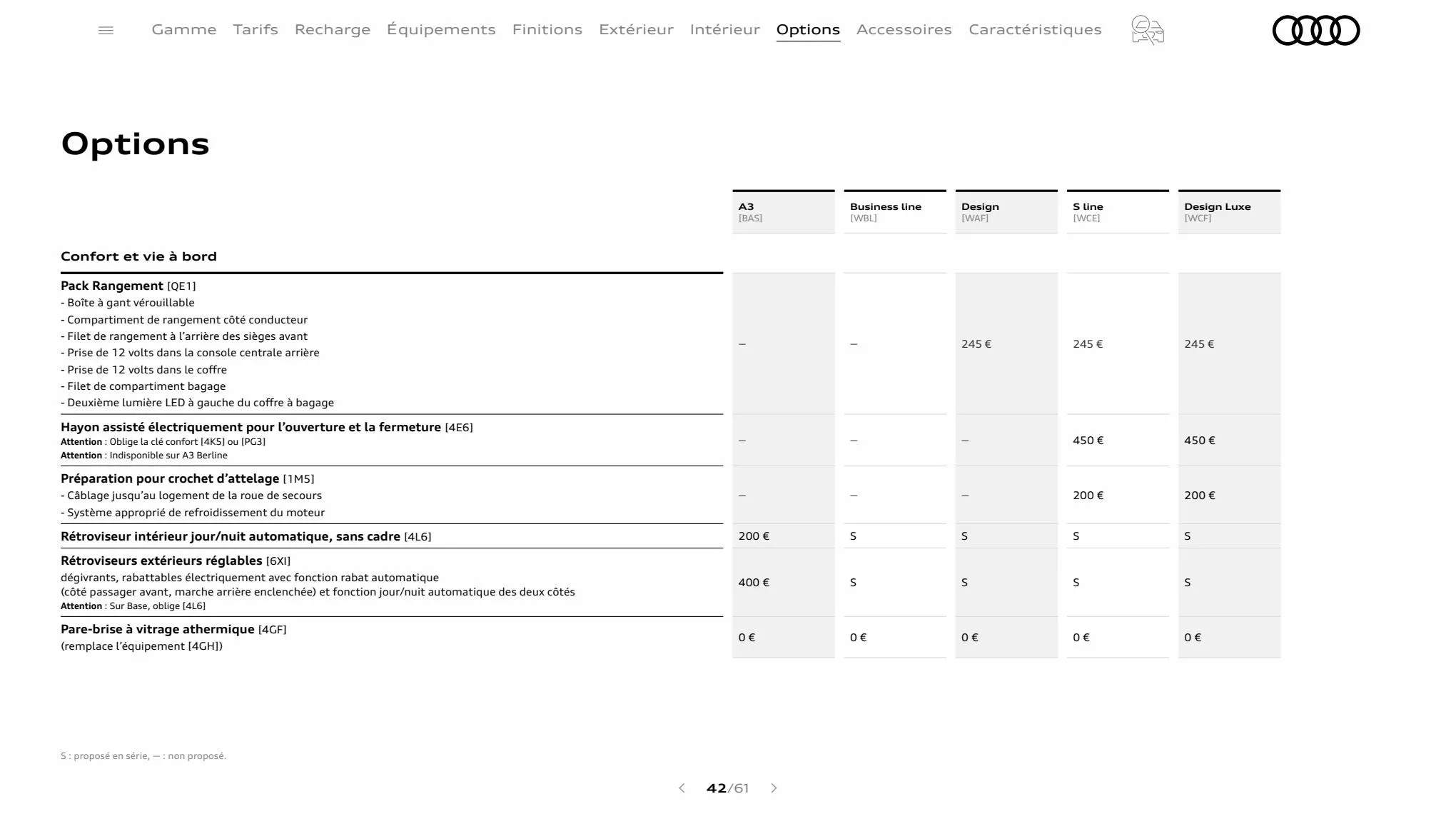Select Pack Rangement [QE1] row title

pos(128,286)
